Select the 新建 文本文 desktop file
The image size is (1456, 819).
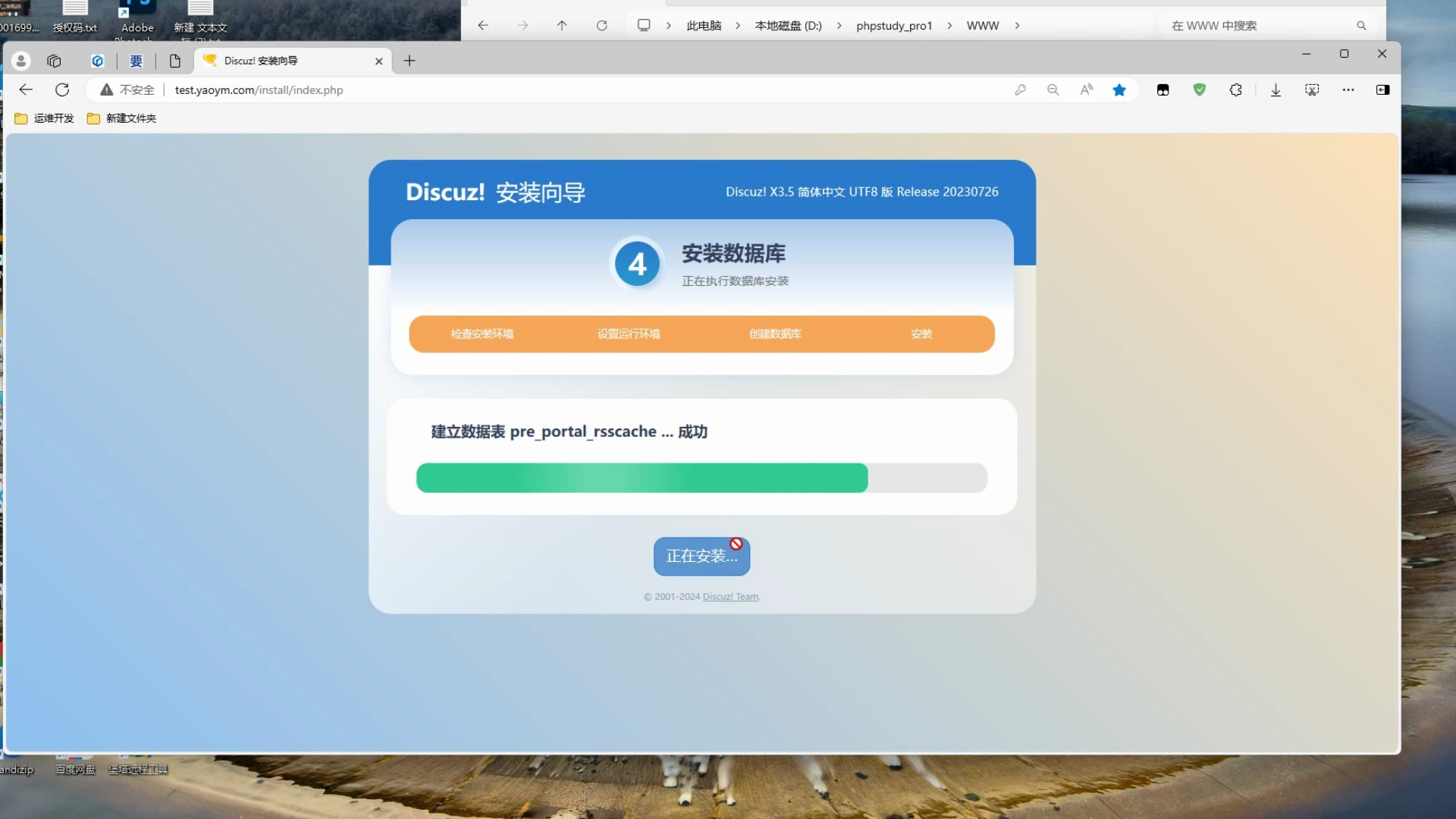coord(200,20)
